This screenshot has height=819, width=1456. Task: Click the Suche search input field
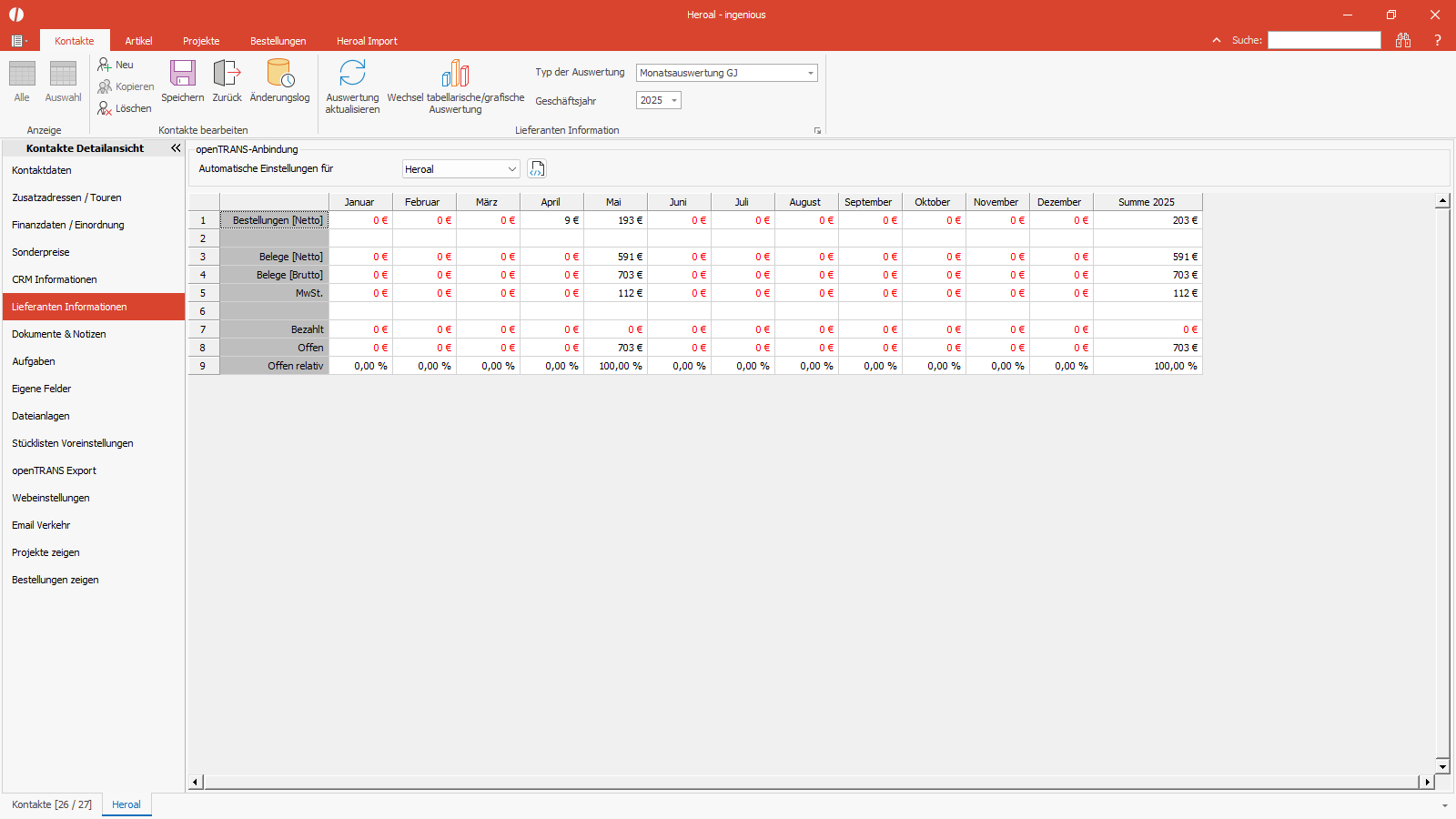tap(1324, 40)
